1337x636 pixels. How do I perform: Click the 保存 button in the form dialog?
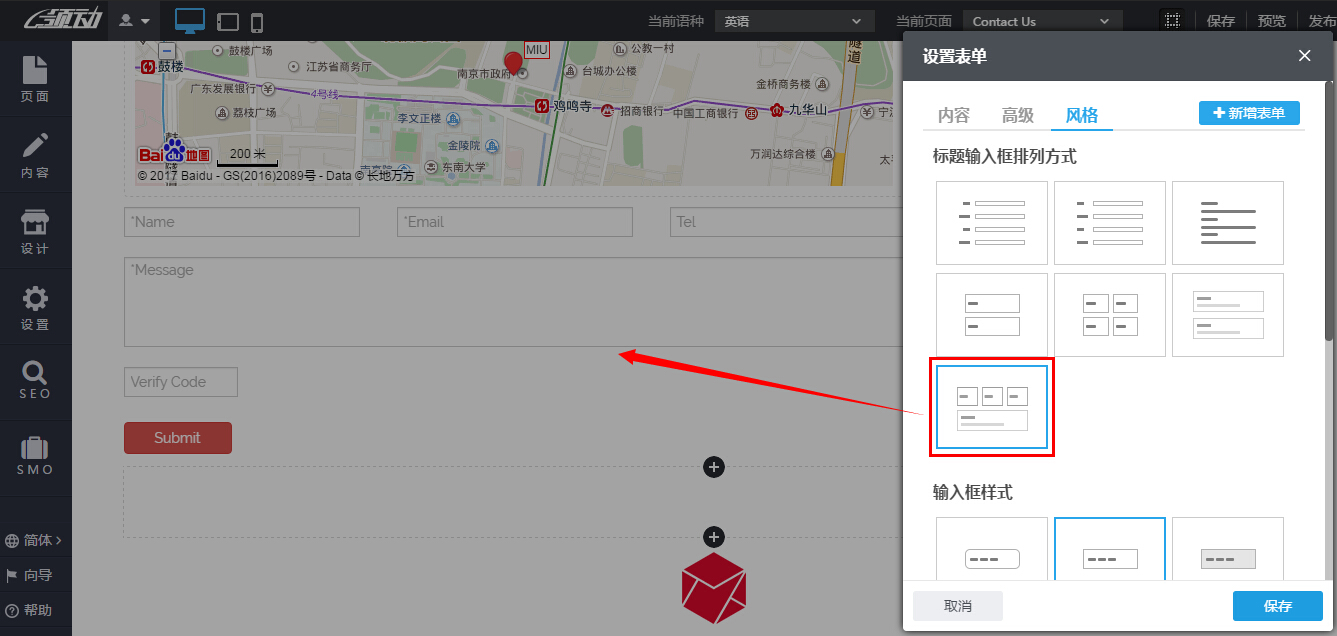1277,605
